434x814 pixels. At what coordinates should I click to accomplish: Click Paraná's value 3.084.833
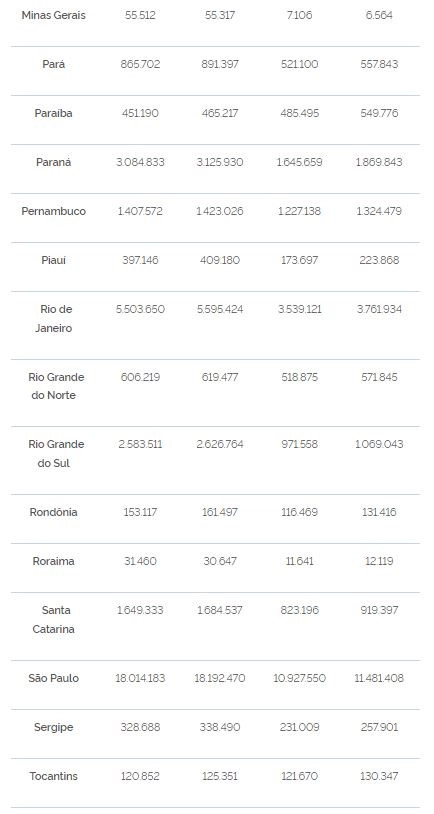pyautogui.click(x=140, y=162)
